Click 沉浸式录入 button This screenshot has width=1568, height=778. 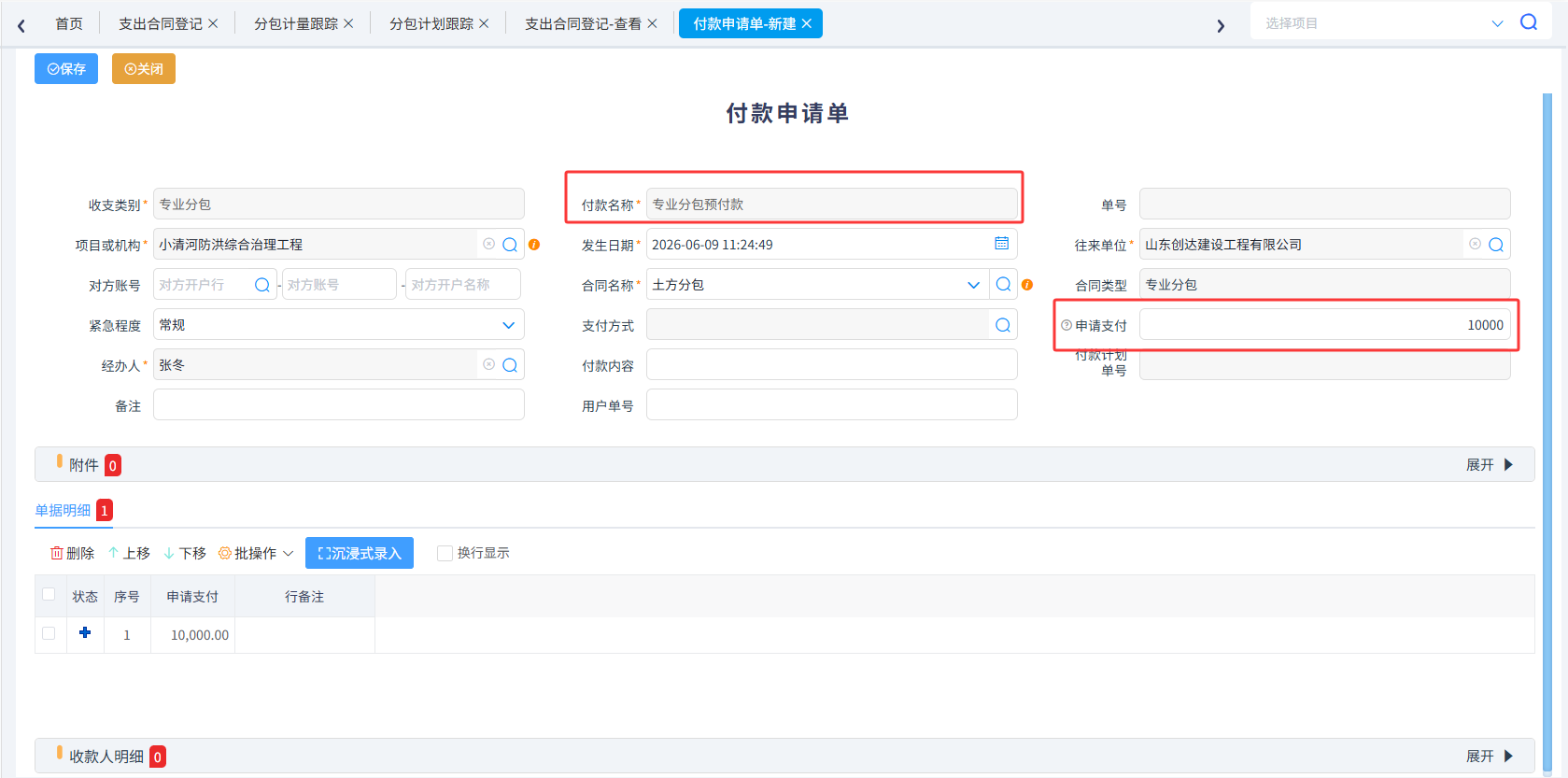coord(360,553)
